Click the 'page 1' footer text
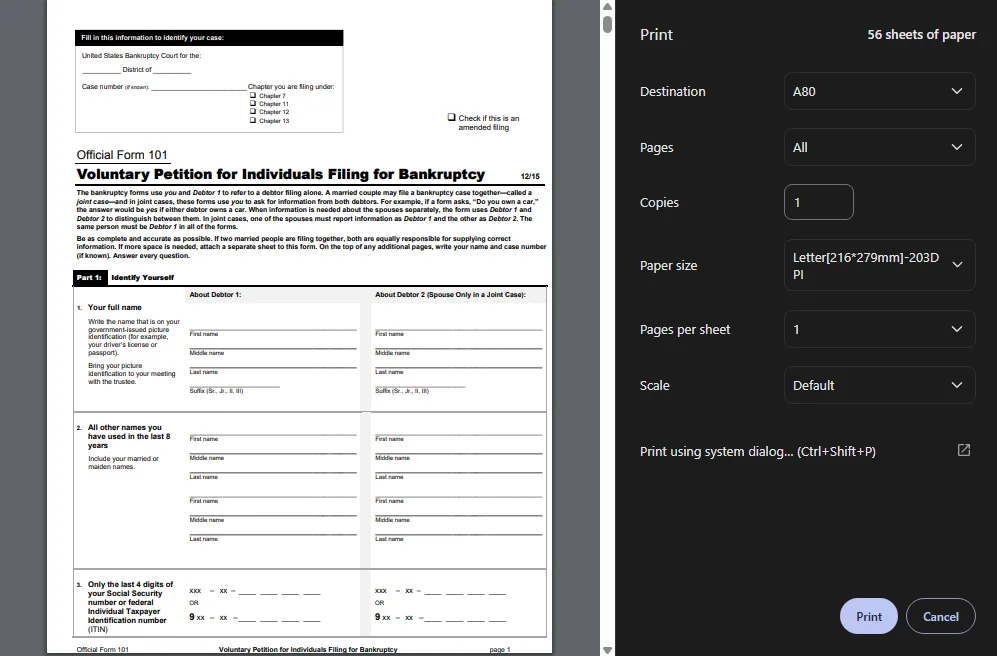997x656 pixels. click(x=500, y=649)
